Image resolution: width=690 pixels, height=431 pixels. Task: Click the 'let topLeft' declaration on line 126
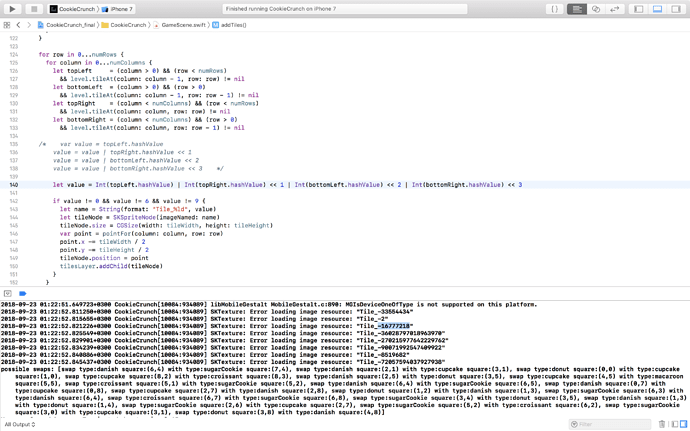point(72,71)
